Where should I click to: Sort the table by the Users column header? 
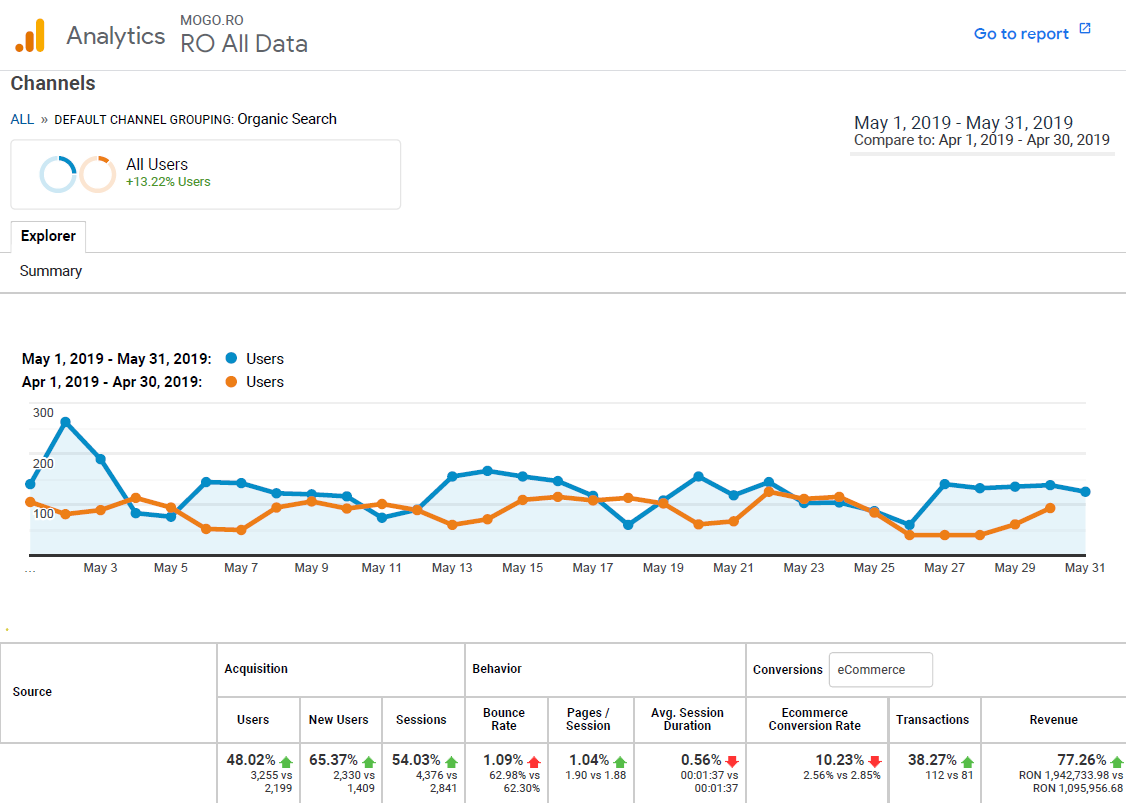[254, 720]
